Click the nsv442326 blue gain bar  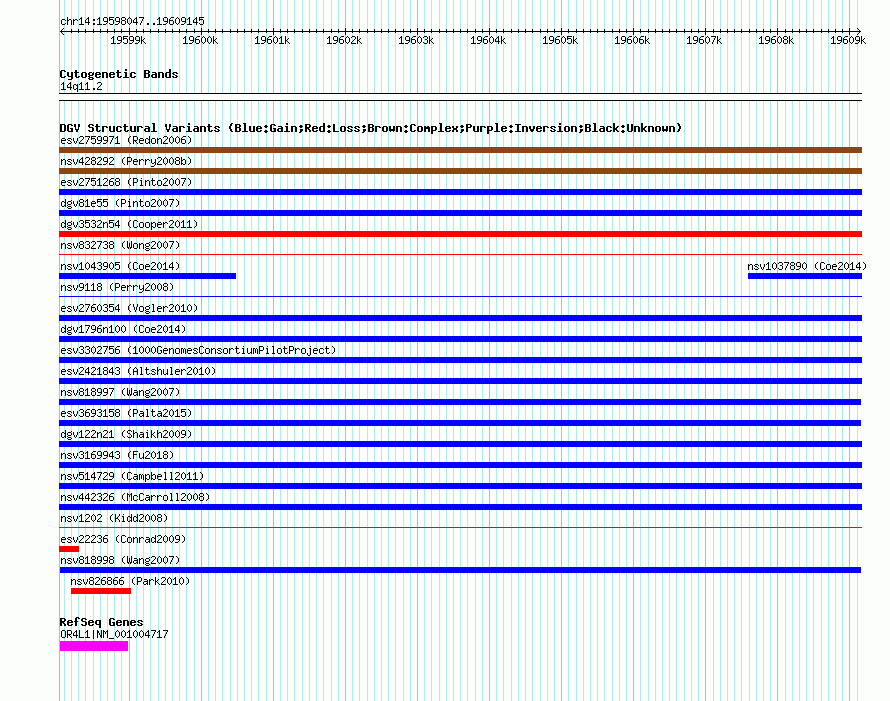point(460,507)
